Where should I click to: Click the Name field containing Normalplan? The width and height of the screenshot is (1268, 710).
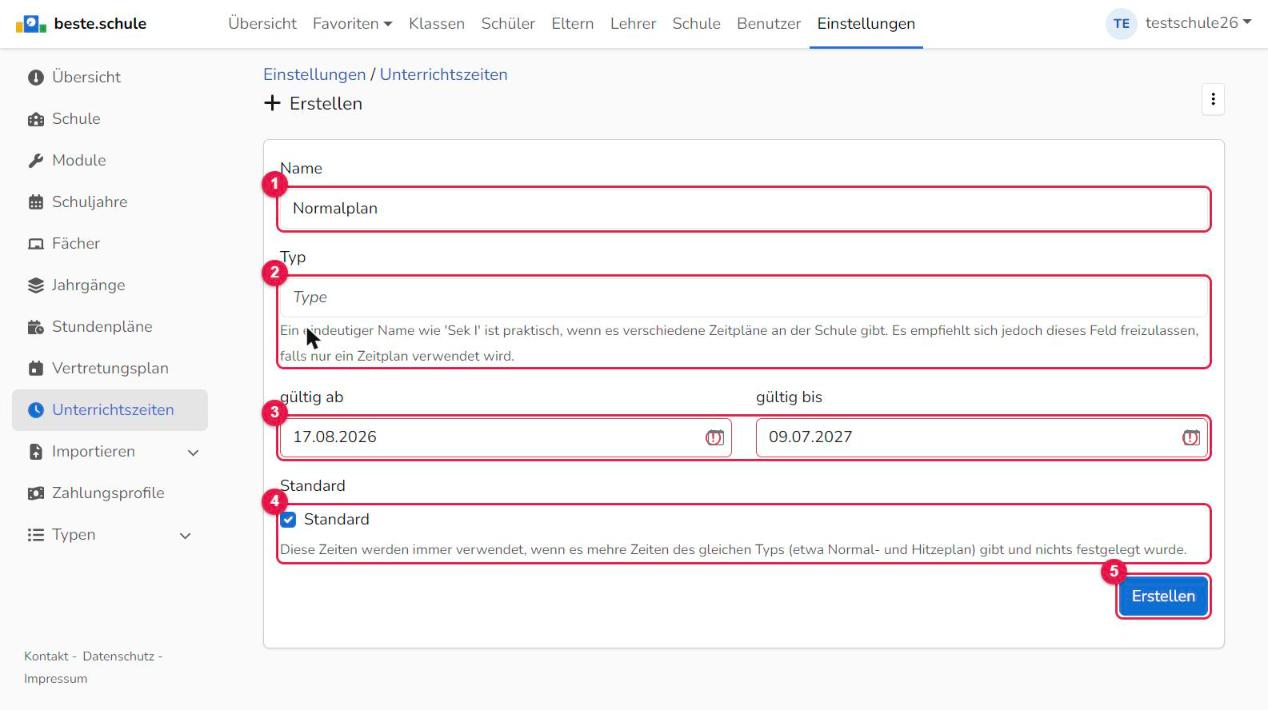744,209
